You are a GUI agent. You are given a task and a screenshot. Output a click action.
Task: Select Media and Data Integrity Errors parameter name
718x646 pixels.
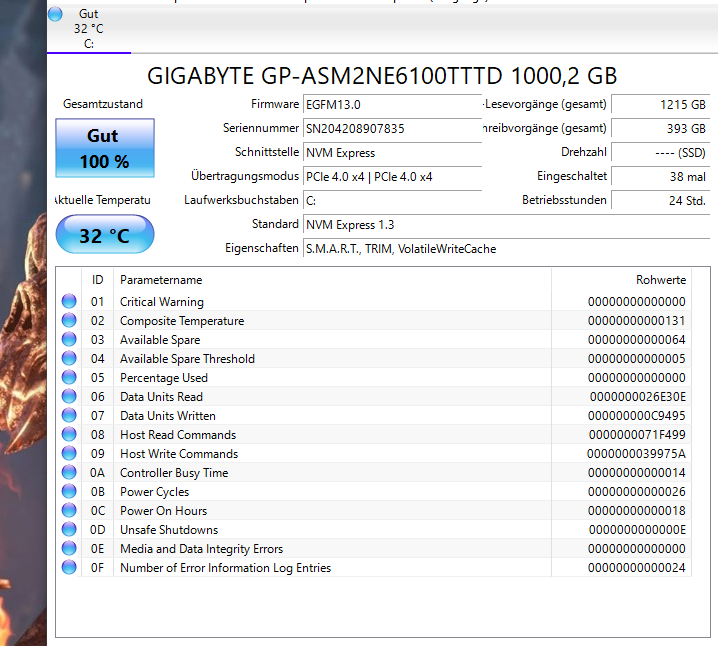pos(201,549)
